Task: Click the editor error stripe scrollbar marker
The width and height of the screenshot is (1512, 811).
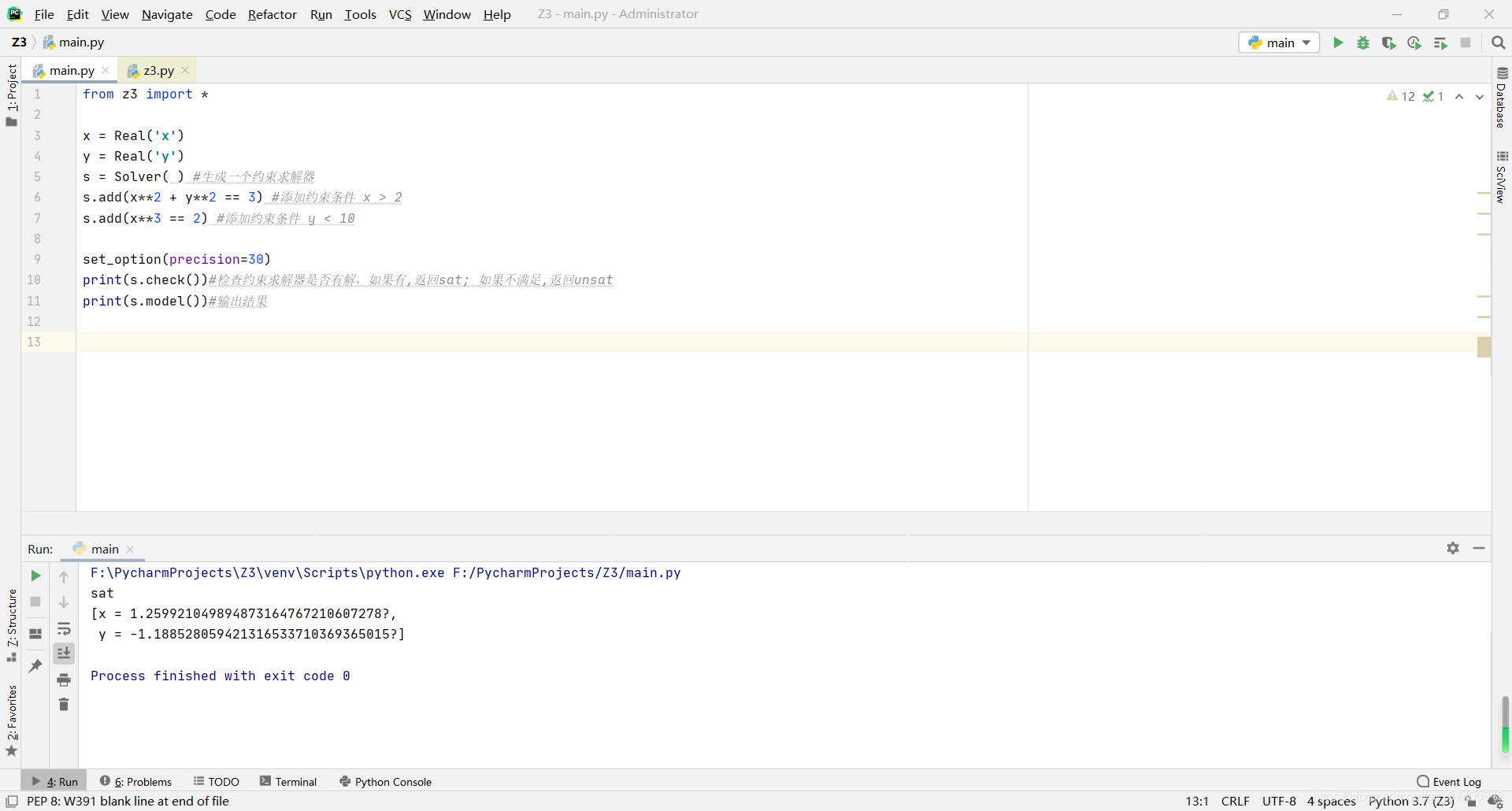Action: point(1484,347)
